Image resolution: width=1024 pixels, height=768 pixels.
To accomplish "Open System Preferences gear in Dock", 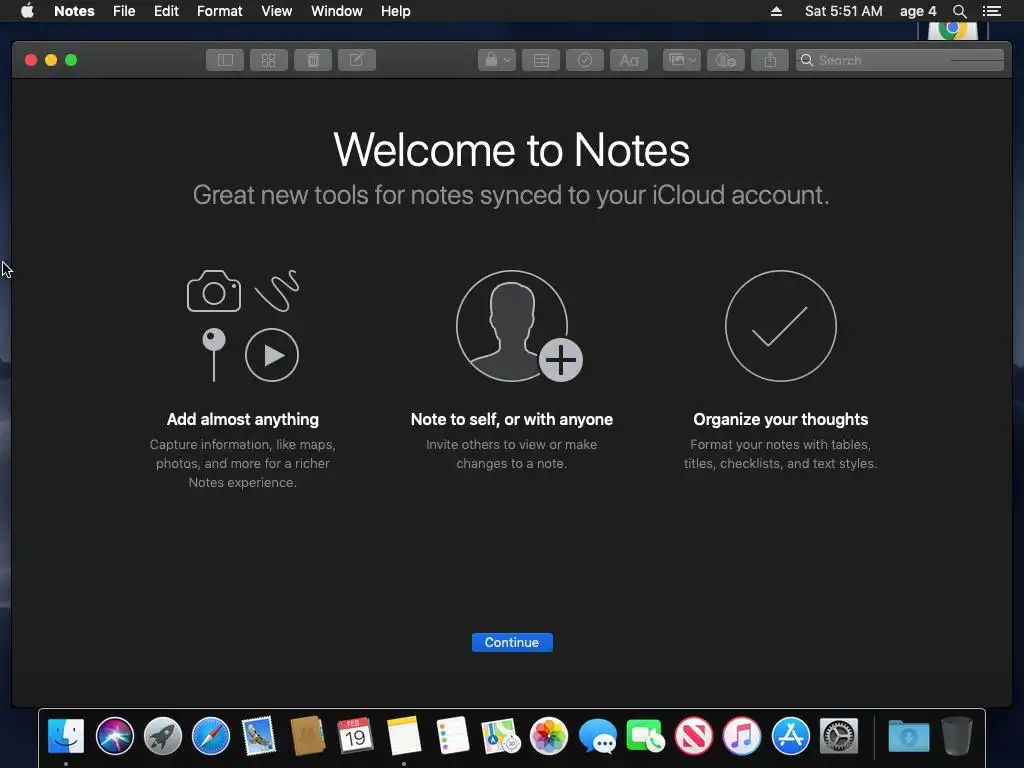I will pos(839,736).
